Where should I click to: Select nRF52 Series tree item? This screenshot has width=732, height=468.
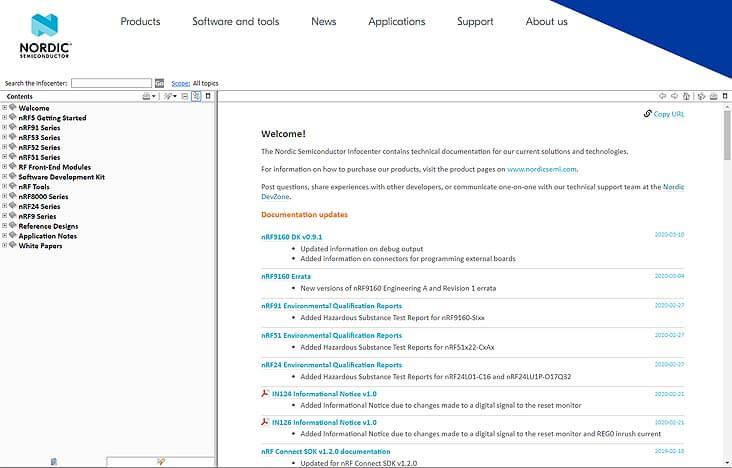click(39, 147)
